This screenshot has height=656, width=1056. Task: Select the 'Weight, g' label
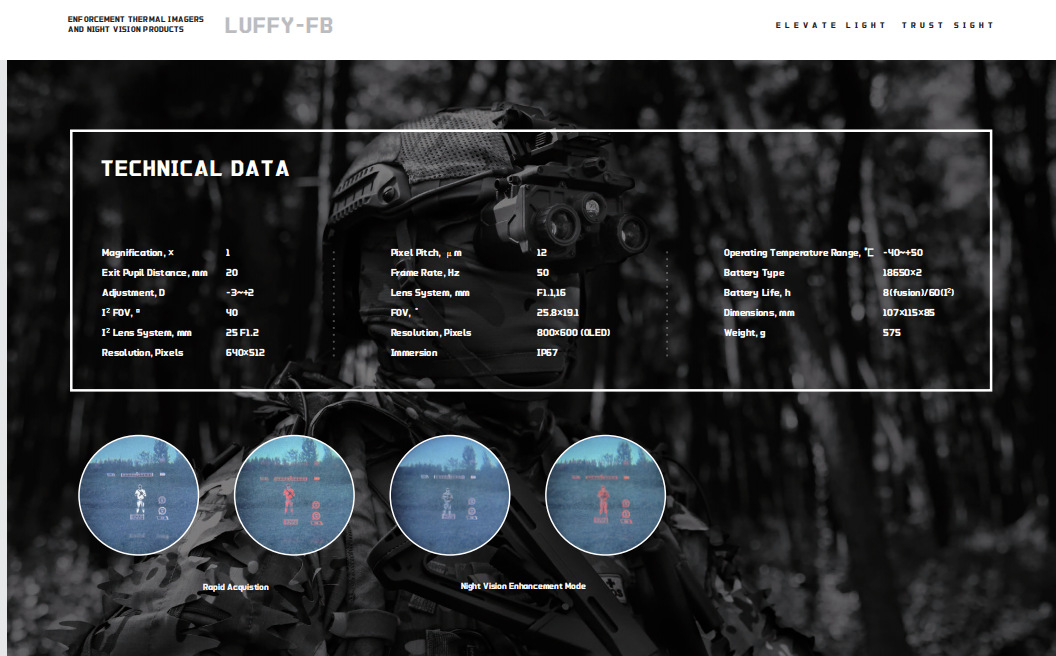click(x=744, y=333)
